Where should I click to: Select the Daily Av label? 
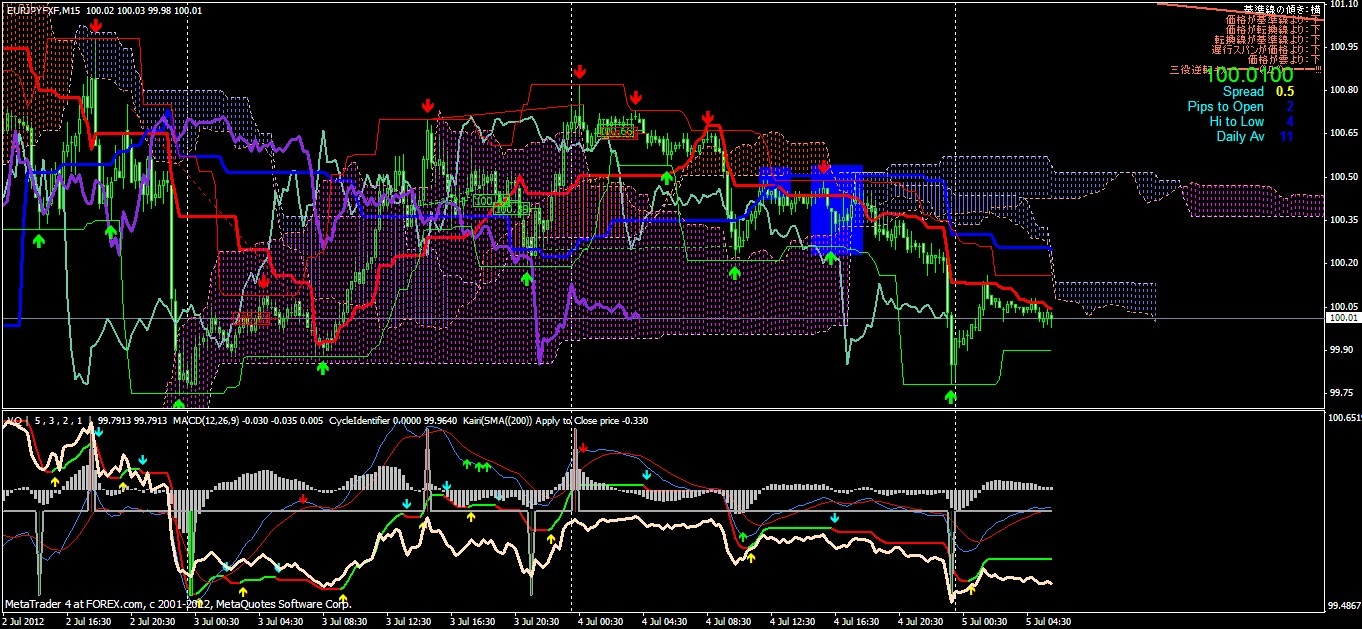coord(1240,137)
